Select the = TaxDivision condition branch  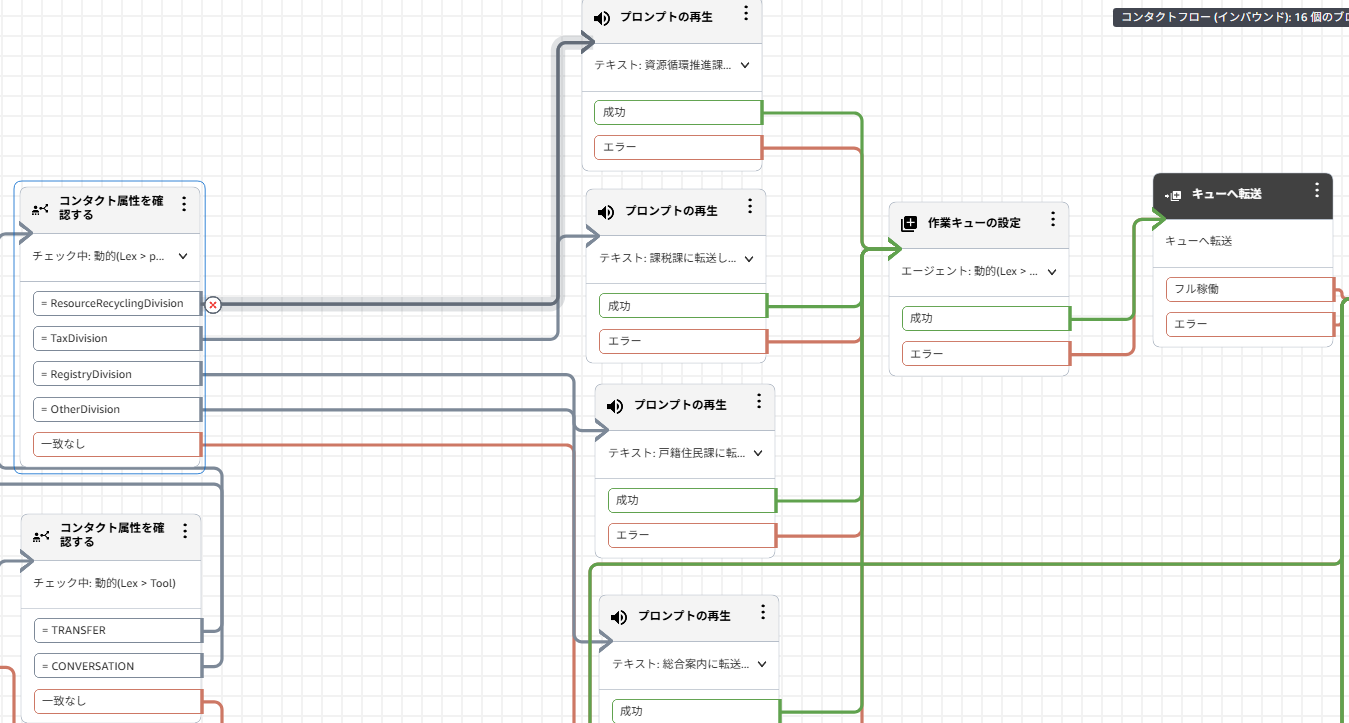tap(116, 339)
